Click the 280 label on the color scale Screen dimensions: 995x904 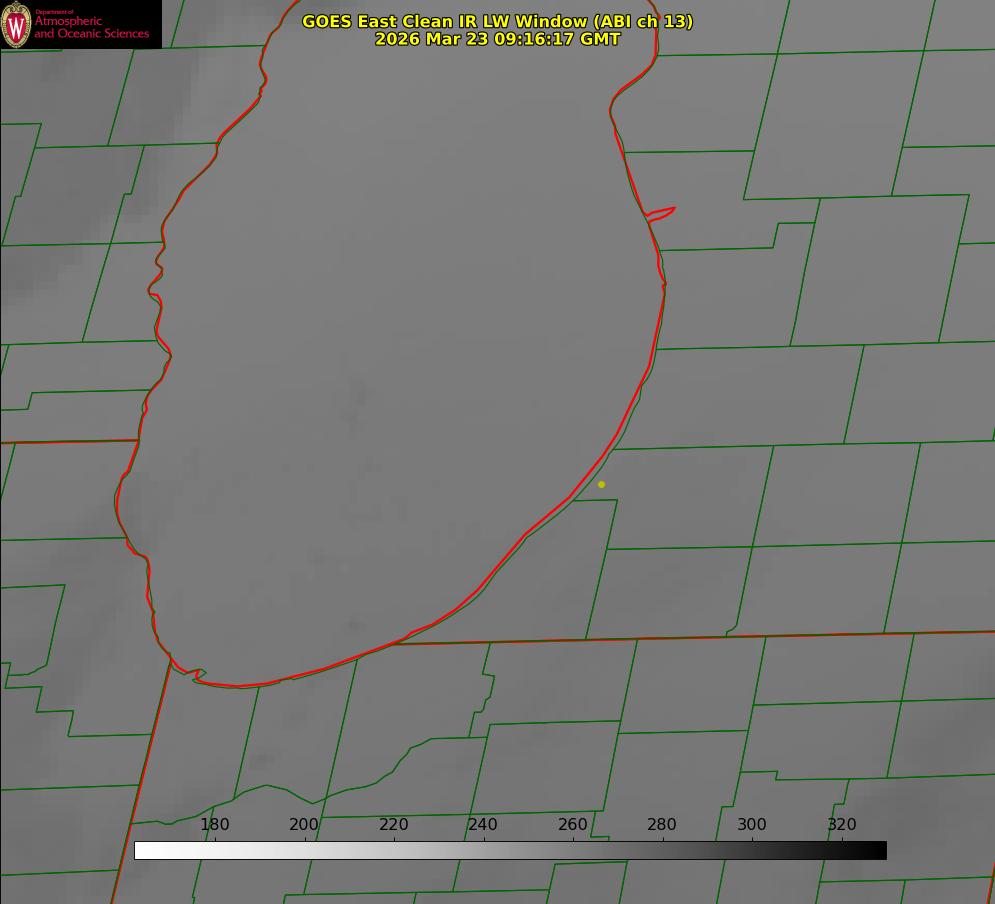click(662, 824)
